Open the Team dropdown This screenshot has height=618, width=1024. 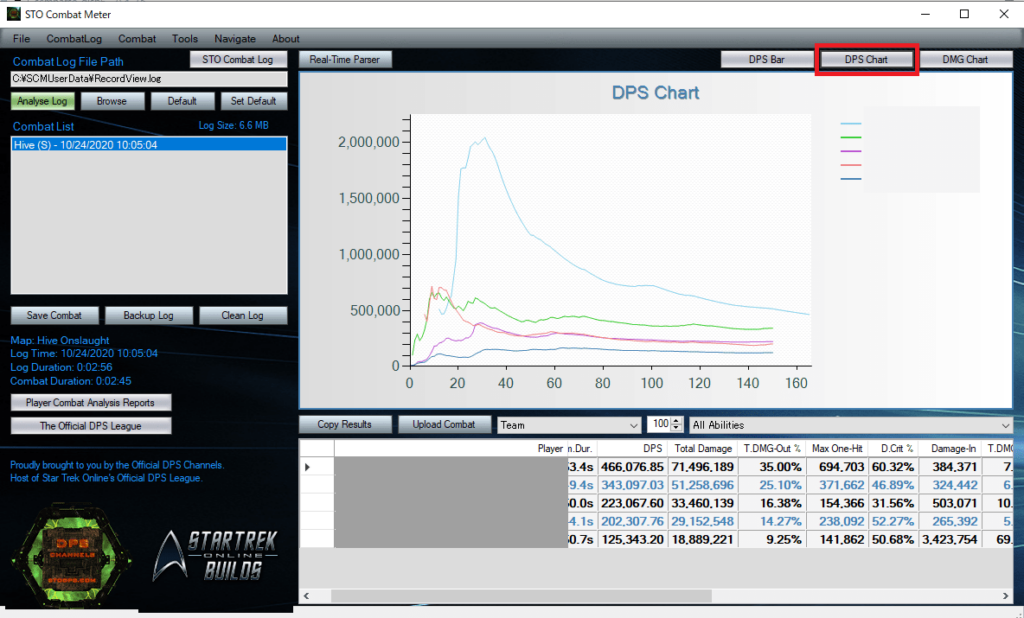(570, 425)
